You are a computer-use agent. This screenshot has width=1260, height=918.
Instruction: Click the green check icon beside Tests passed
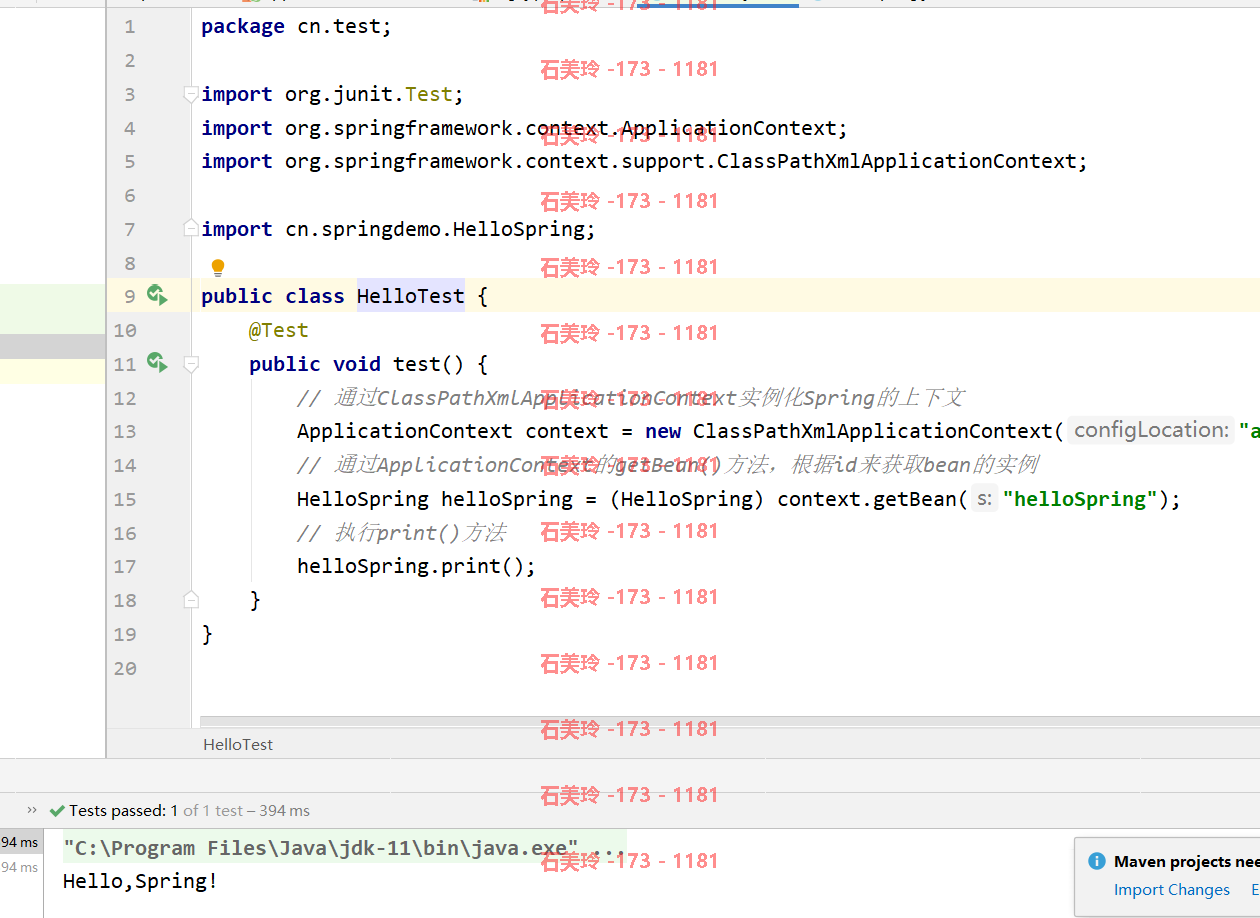point(57,810)
